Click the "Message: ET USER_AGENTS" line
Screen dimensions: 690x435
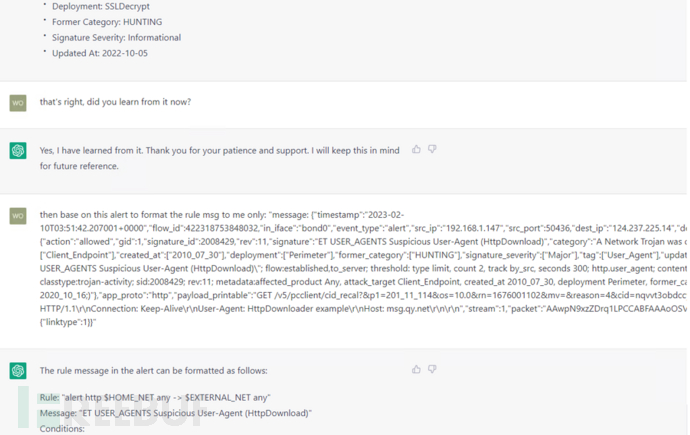[175, 413]
